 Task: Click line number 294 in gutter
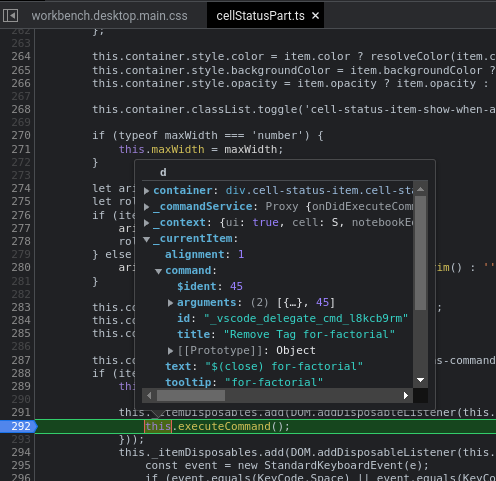21,452
